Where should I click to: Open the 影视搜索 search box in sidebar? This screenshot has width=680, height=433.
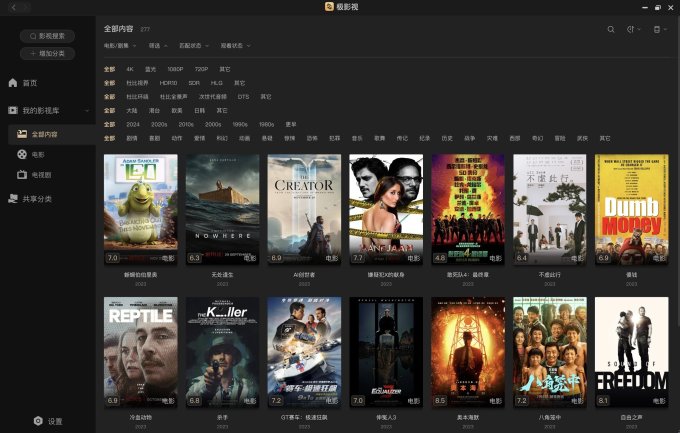(x=47, y=36)
